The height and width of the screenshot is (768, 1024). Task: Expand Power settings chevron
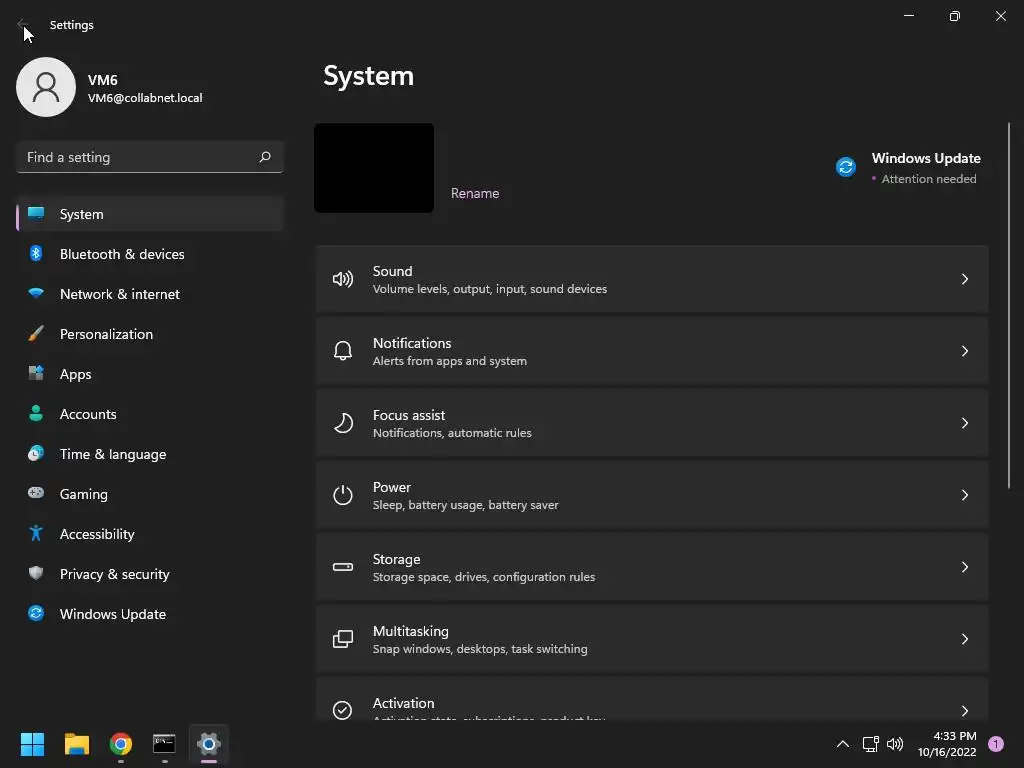coord(965,495)
